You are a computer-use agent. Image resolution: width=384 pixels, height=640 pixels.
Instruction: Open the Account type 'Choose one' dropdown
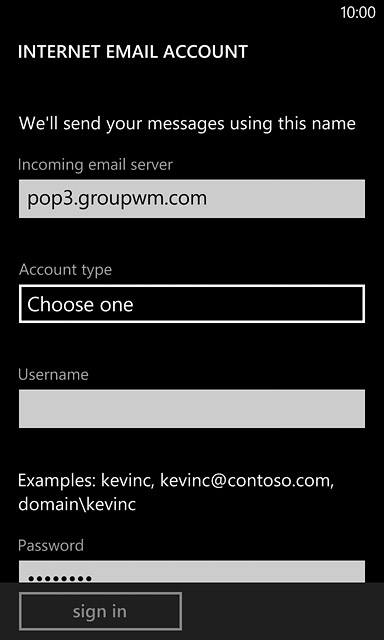(x=192, y=304)
